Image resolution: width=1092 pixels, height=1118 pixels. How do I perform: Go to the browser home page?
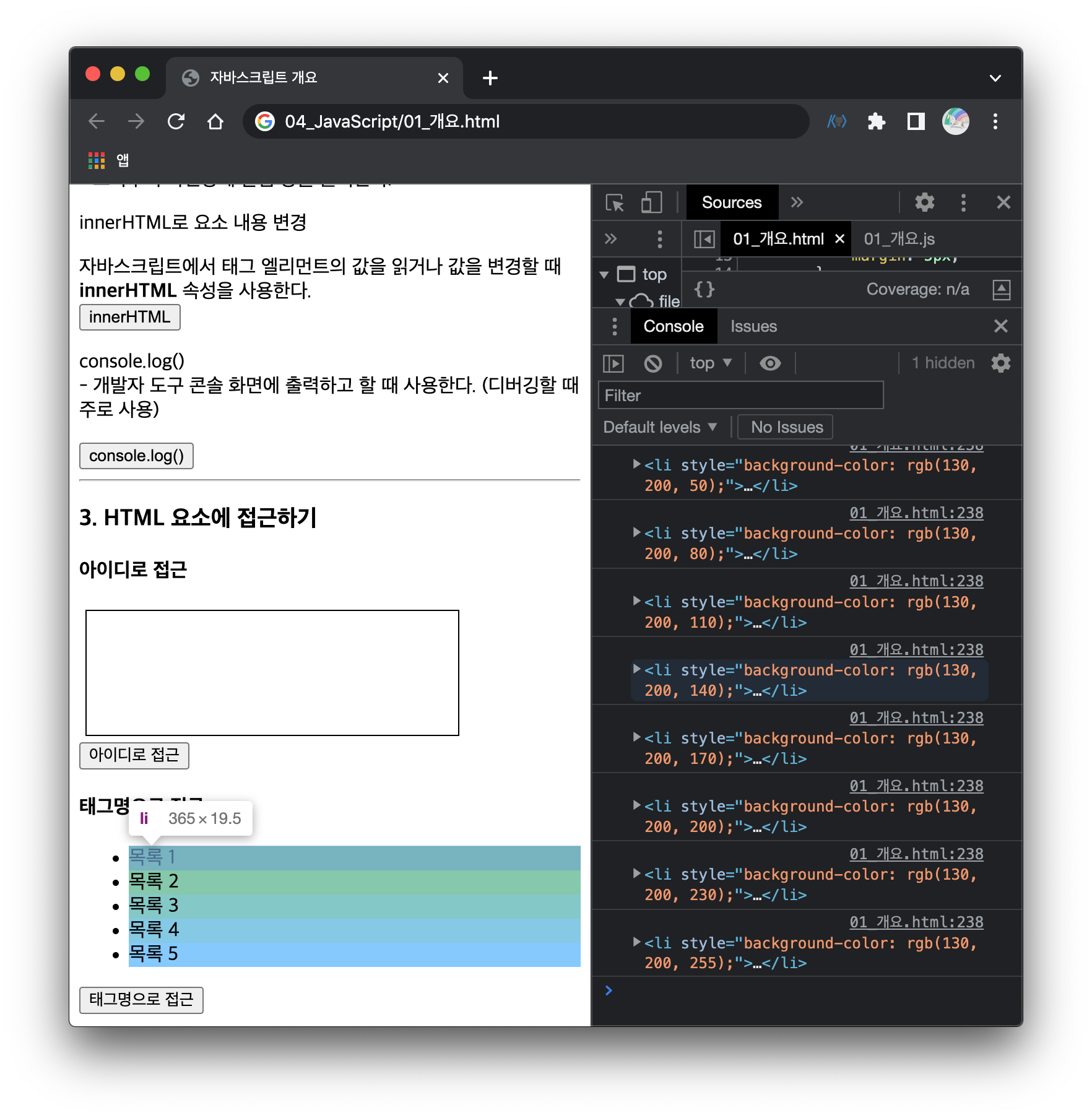pos(215,121)
